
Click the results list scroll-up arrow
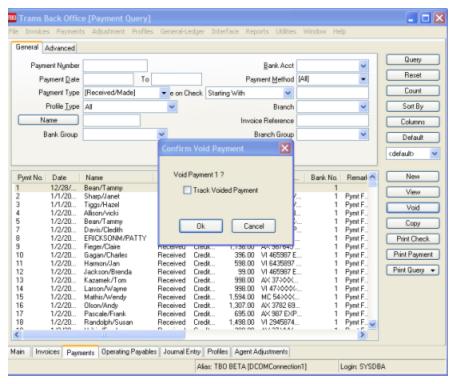373,177
